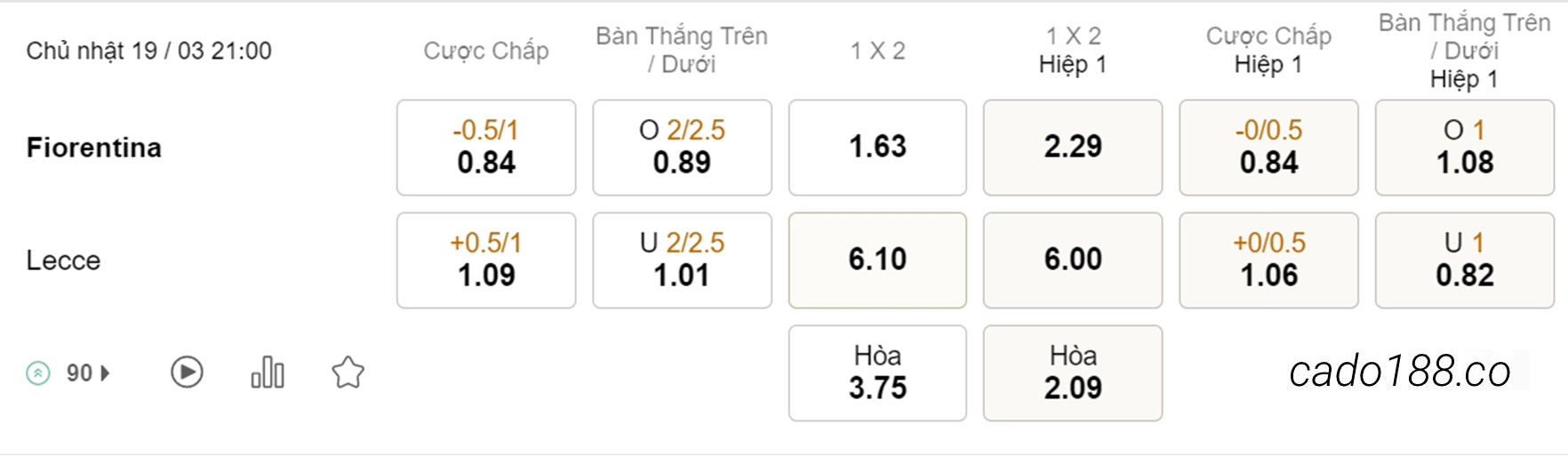Select Fiorentina handicap -0.5/1 at 0.84

click(486, 148)
